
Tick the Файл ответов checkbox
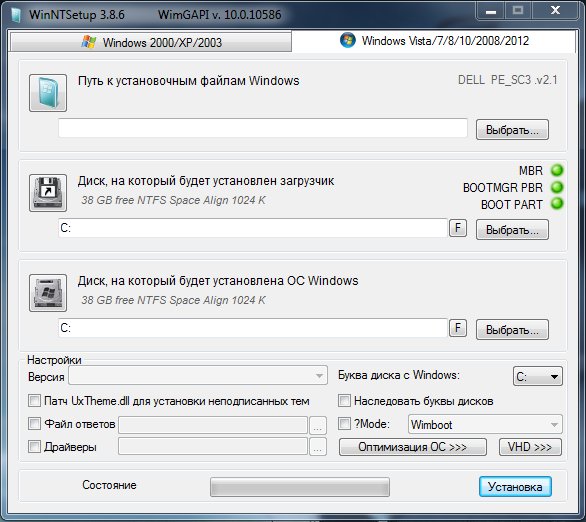(34, 424)
